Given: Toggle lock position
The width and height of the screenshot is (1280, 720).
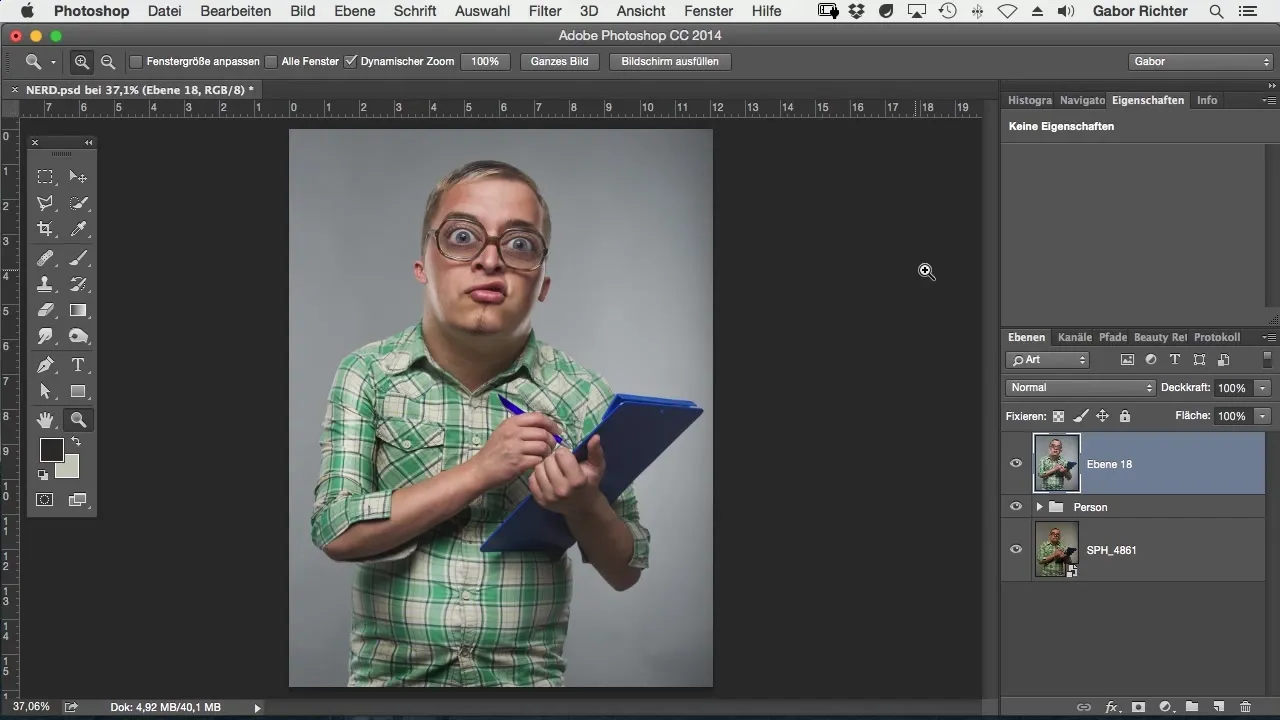Looking at the screenshot, I should click(1102, 416).
